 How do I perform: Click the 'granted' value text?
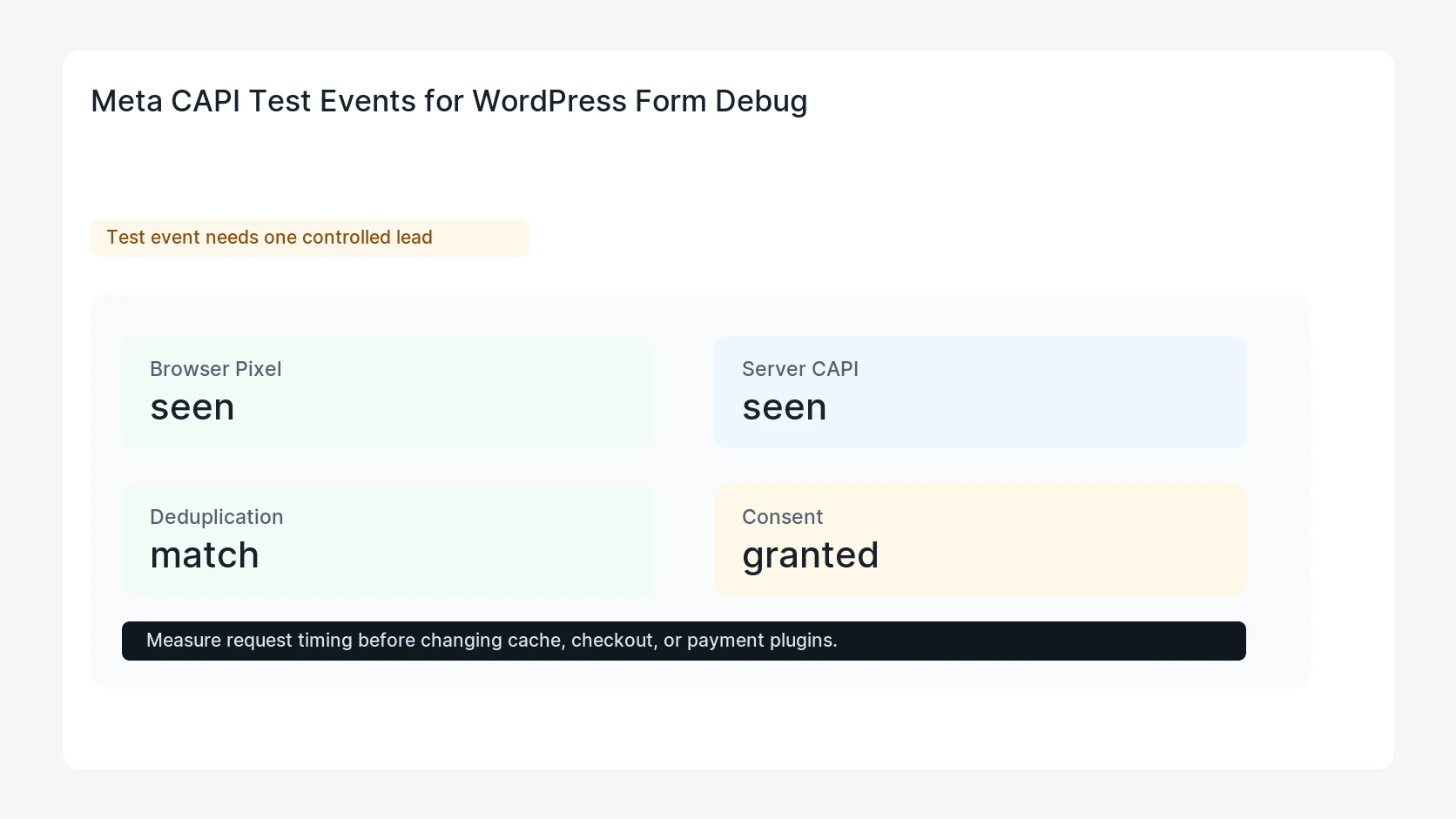[x=811, y=557]
